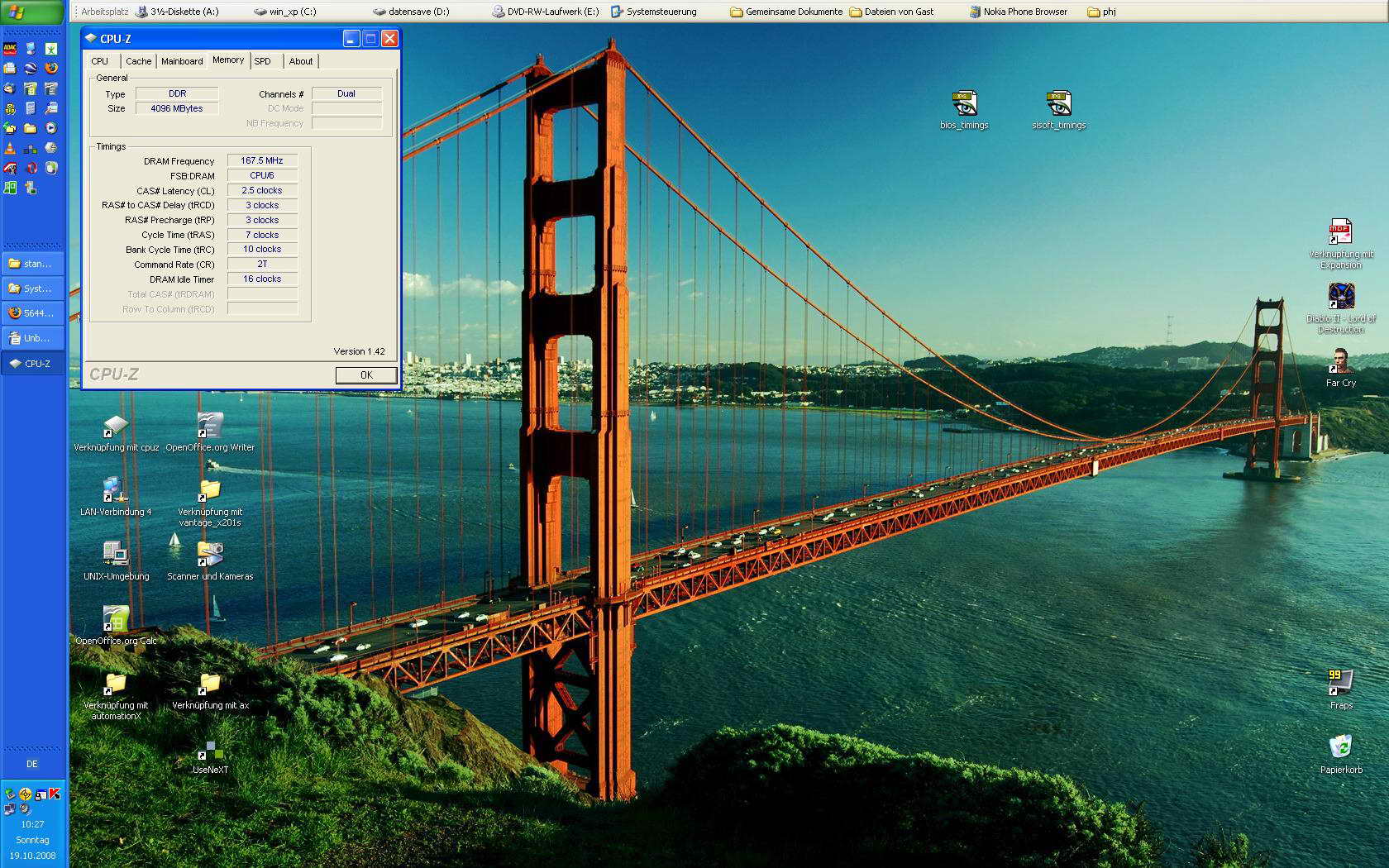Select the LAN-Verbindung 4 desktop icon
This screenshot has width=1389, height=868.
pyautogui.click(x=116, y=497)
